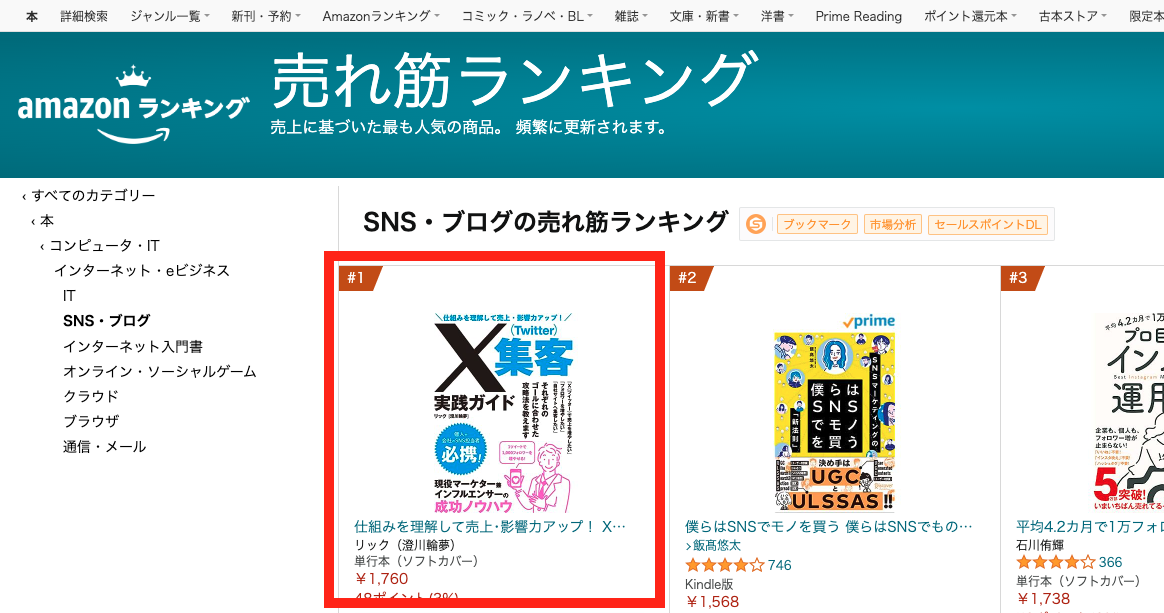Viewport: 1164px width, 613px height.
Task: Click the prime badge above book #2
Action: (868, 321)
